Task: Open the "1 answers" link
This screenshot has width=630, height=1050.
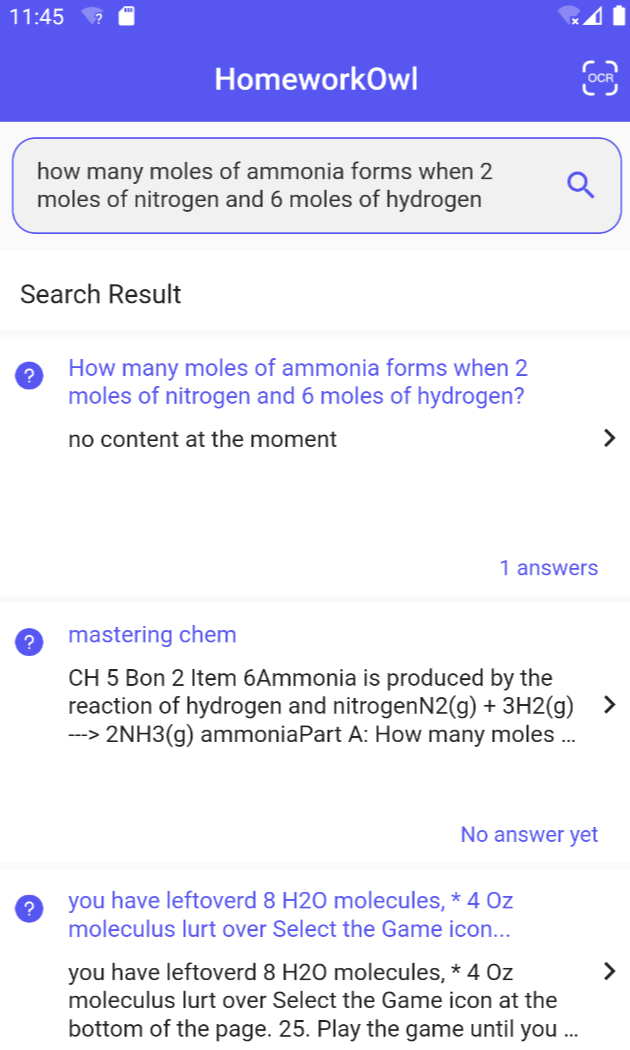Action: pyautogui.click(x=548, y=568)
